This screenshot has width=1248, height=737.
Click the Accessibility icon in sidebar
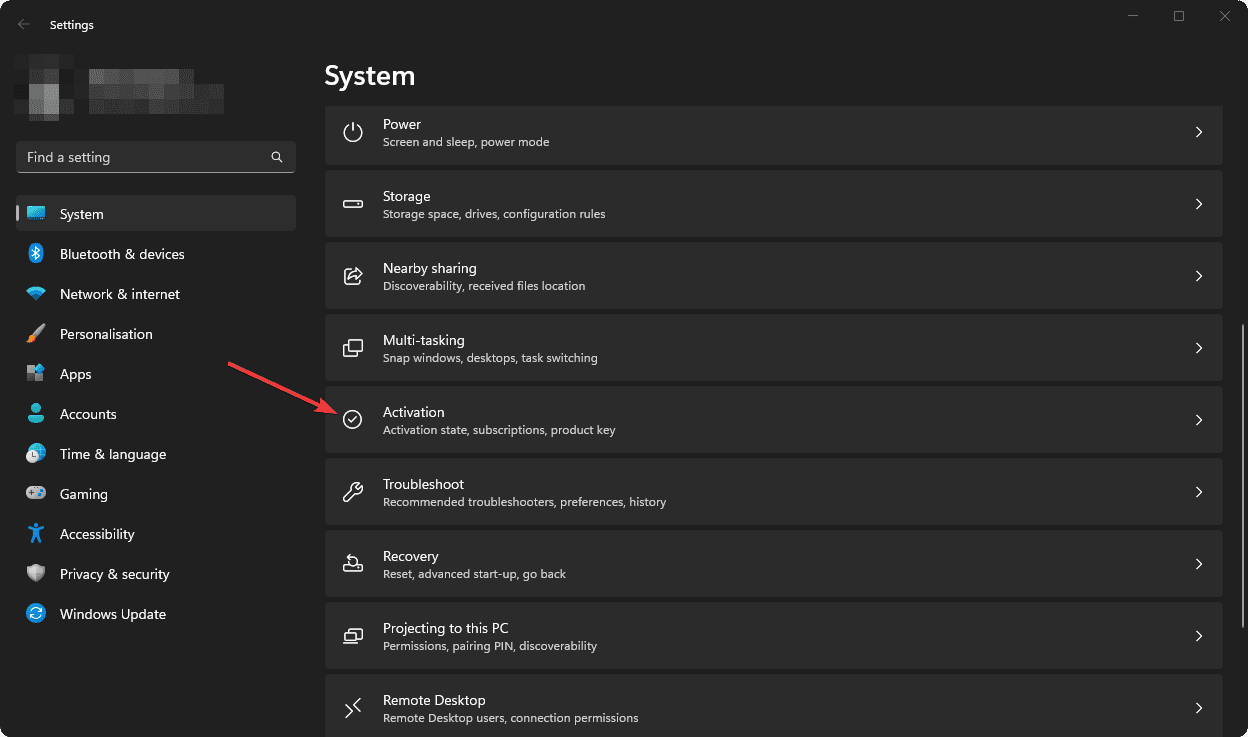pos(36,533)
